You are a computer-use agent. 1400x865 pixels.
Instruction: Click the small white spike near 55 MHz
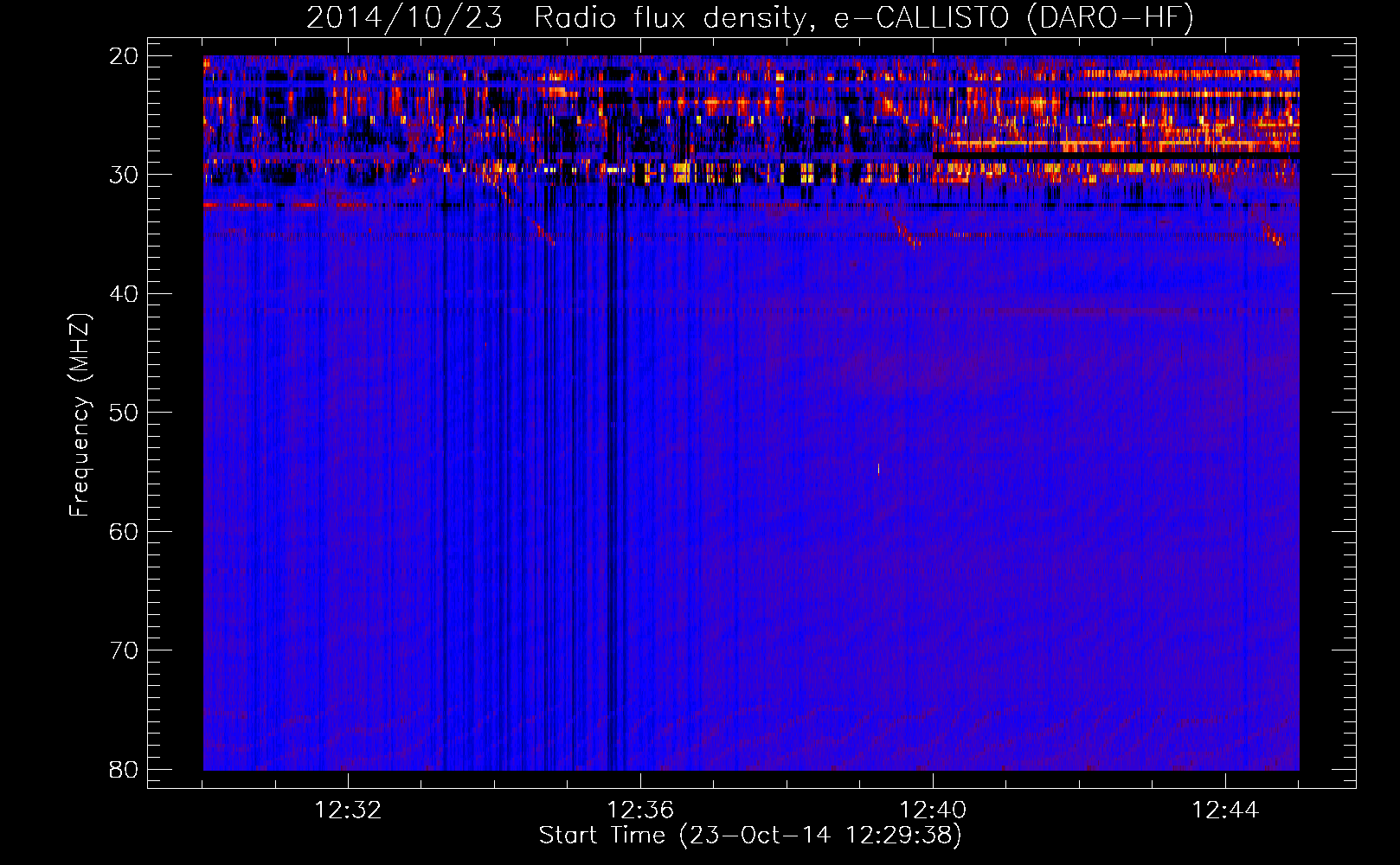coord(878,468)
